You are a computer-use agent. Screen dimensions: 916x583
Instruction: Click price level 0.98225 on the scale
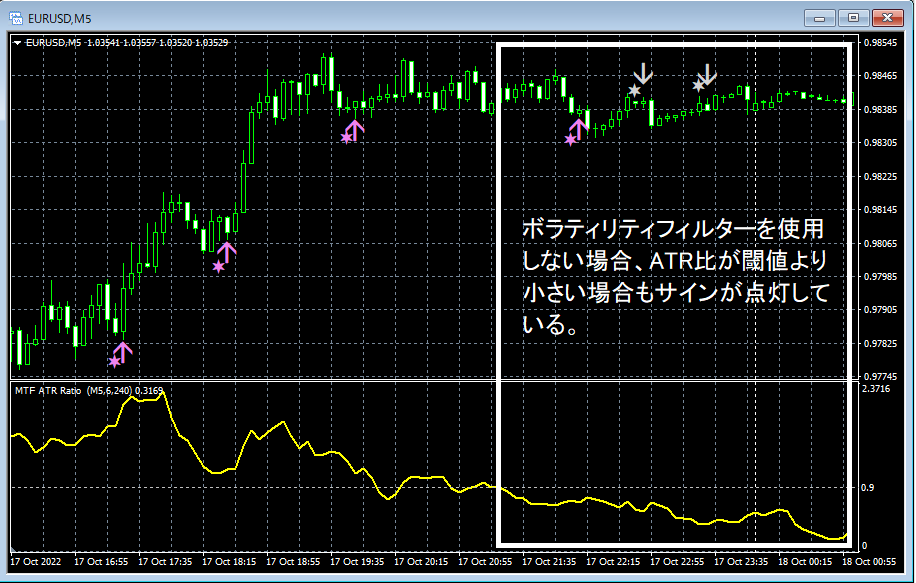880,176
